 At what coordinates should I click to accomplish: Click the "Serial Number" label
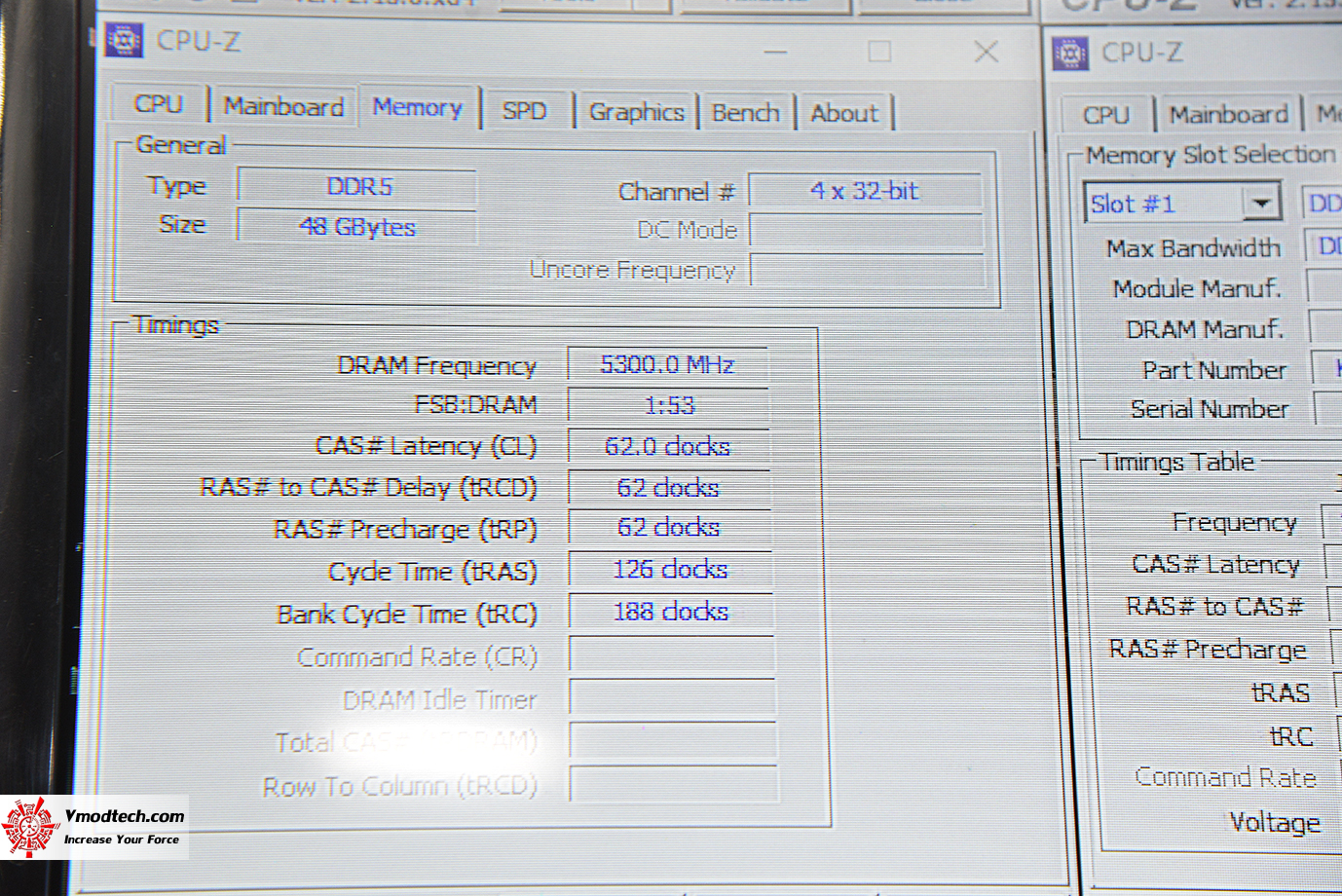tap(1210, 409)
